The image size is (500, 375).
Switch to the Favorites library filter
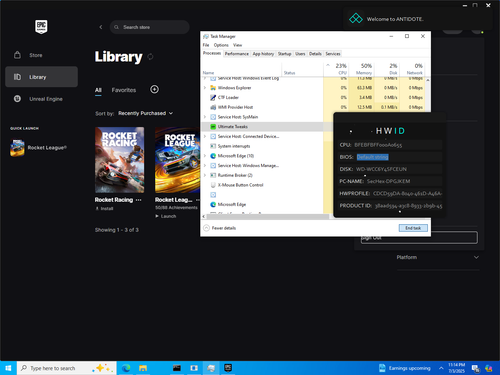tap(124, 90)
